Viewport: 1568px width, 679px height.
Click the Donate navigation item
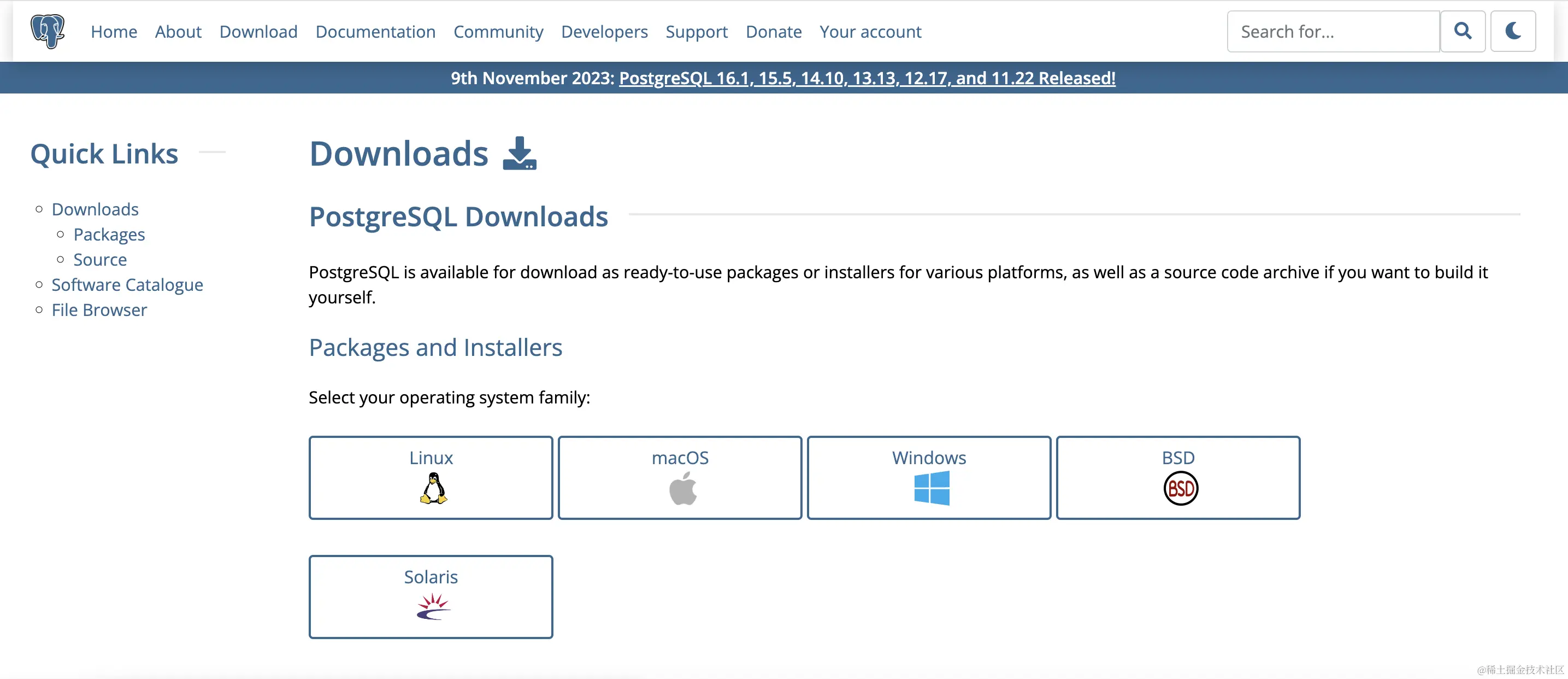[x=773, y=32]
